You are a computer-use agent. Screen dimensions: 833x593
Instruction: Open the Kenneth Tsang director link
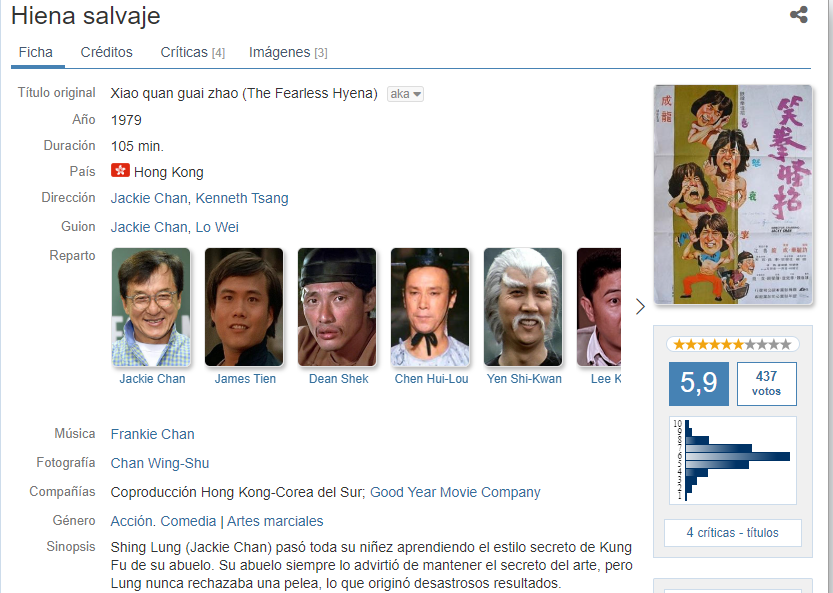pos(242,198)
